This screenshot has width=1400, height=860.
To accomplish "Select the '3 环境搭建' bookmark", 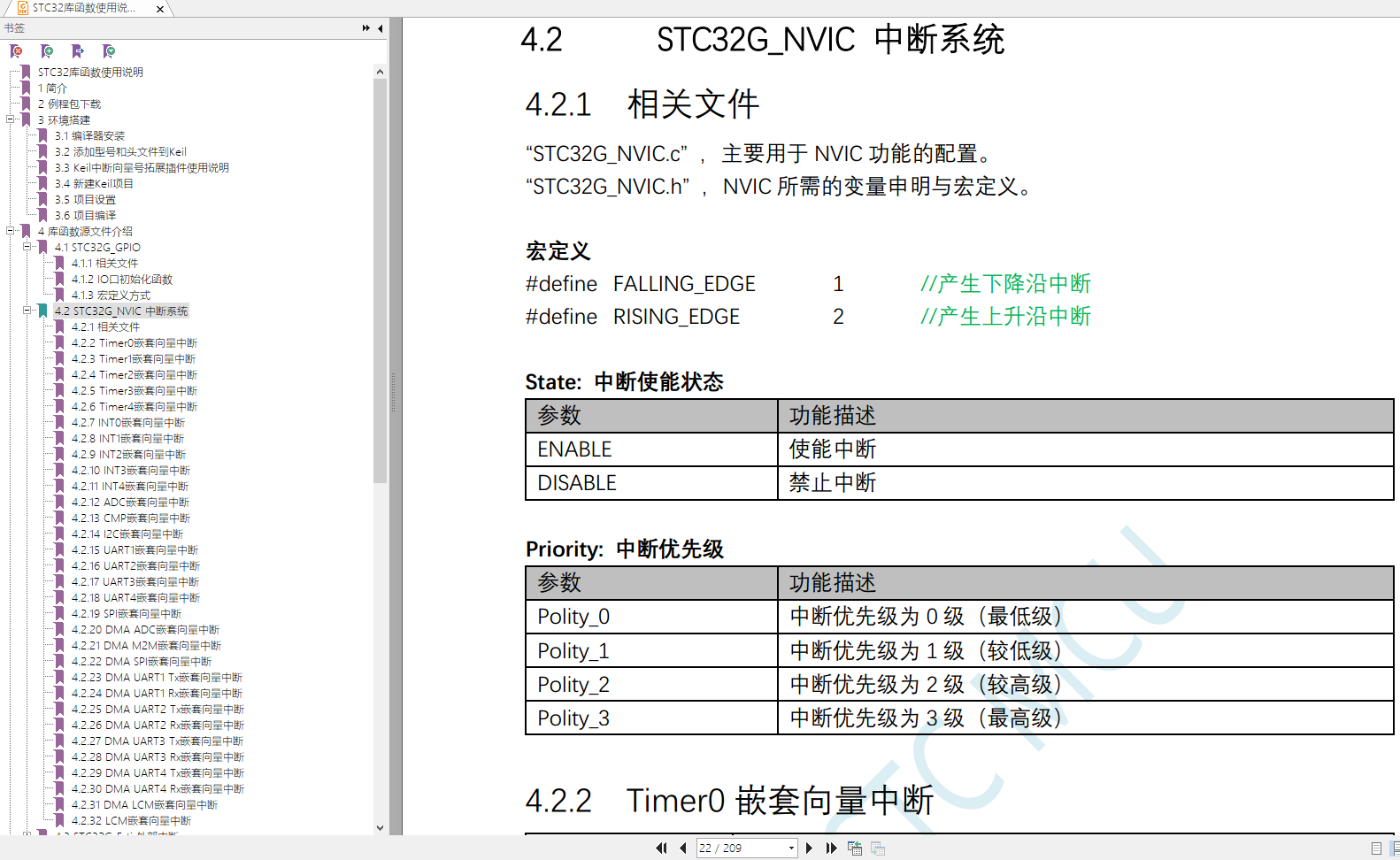I will 64,119.
